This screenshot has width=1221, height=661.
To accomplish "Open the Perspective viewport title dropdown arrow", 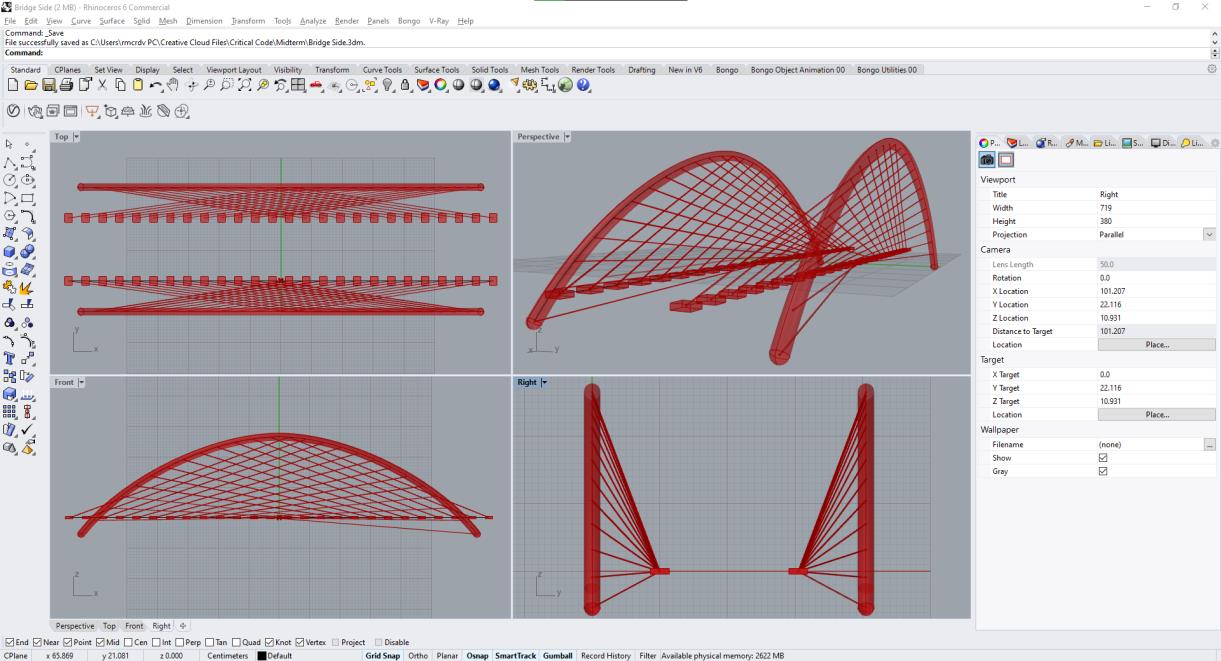I will click(x=567, y=137).
